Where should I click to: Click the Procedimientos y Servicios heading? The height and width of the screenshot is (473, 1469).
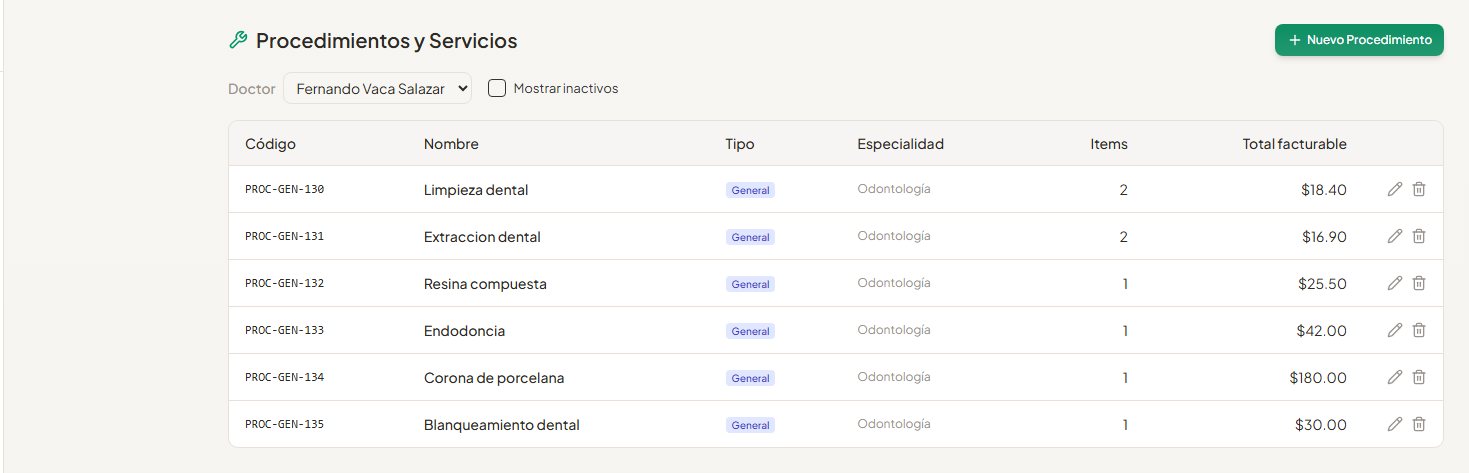[386, 41]
